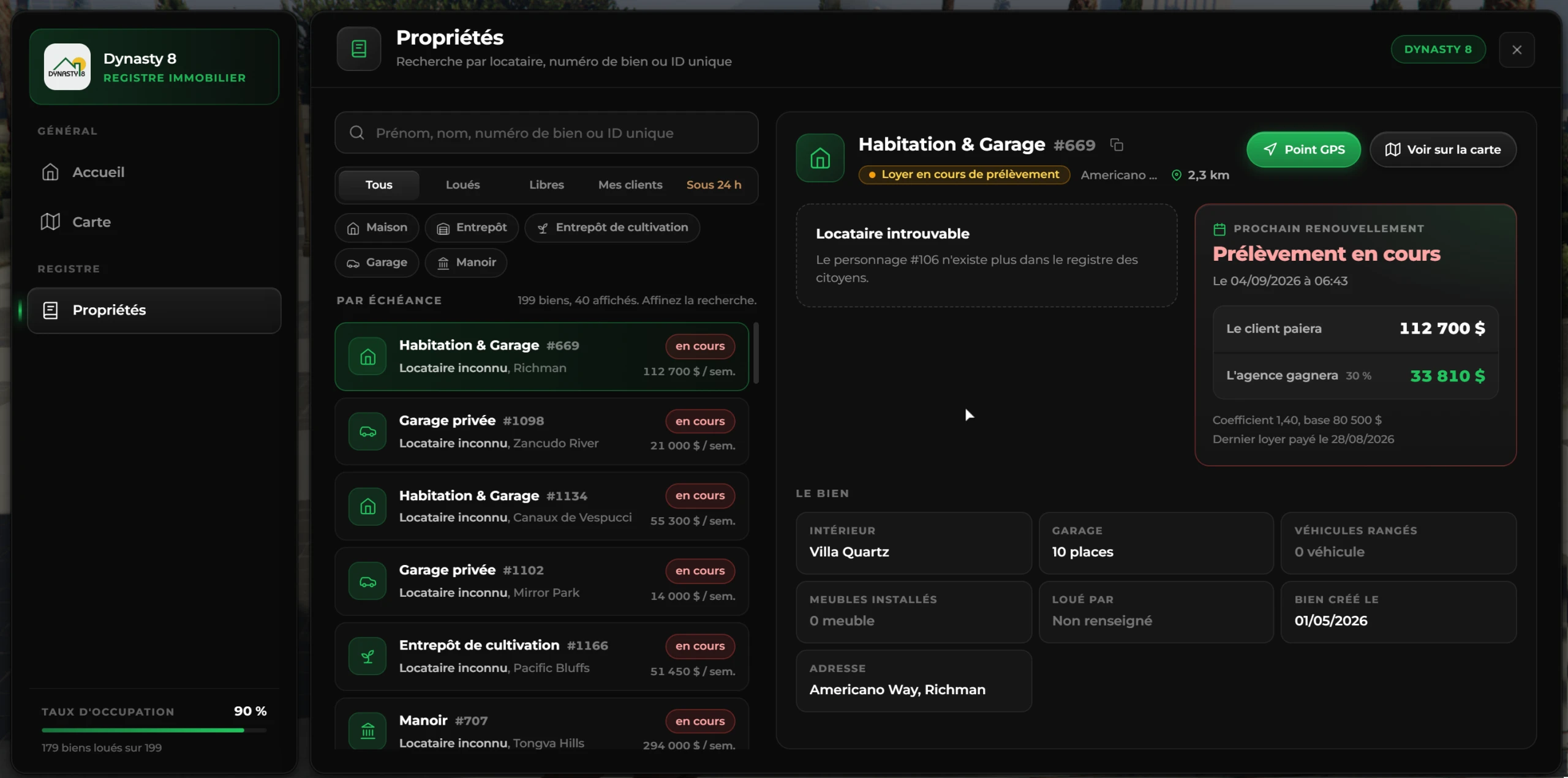The width and height of the screenshot is (1568, 778).
Task: Switch to the Sous 24 h tab
Action: click(x=714, y=185)
